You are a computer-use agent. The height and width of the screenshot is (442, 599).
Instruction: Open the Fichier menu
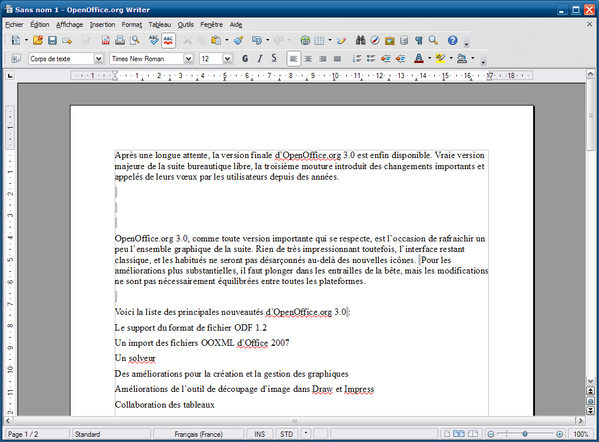pos(14,24)
